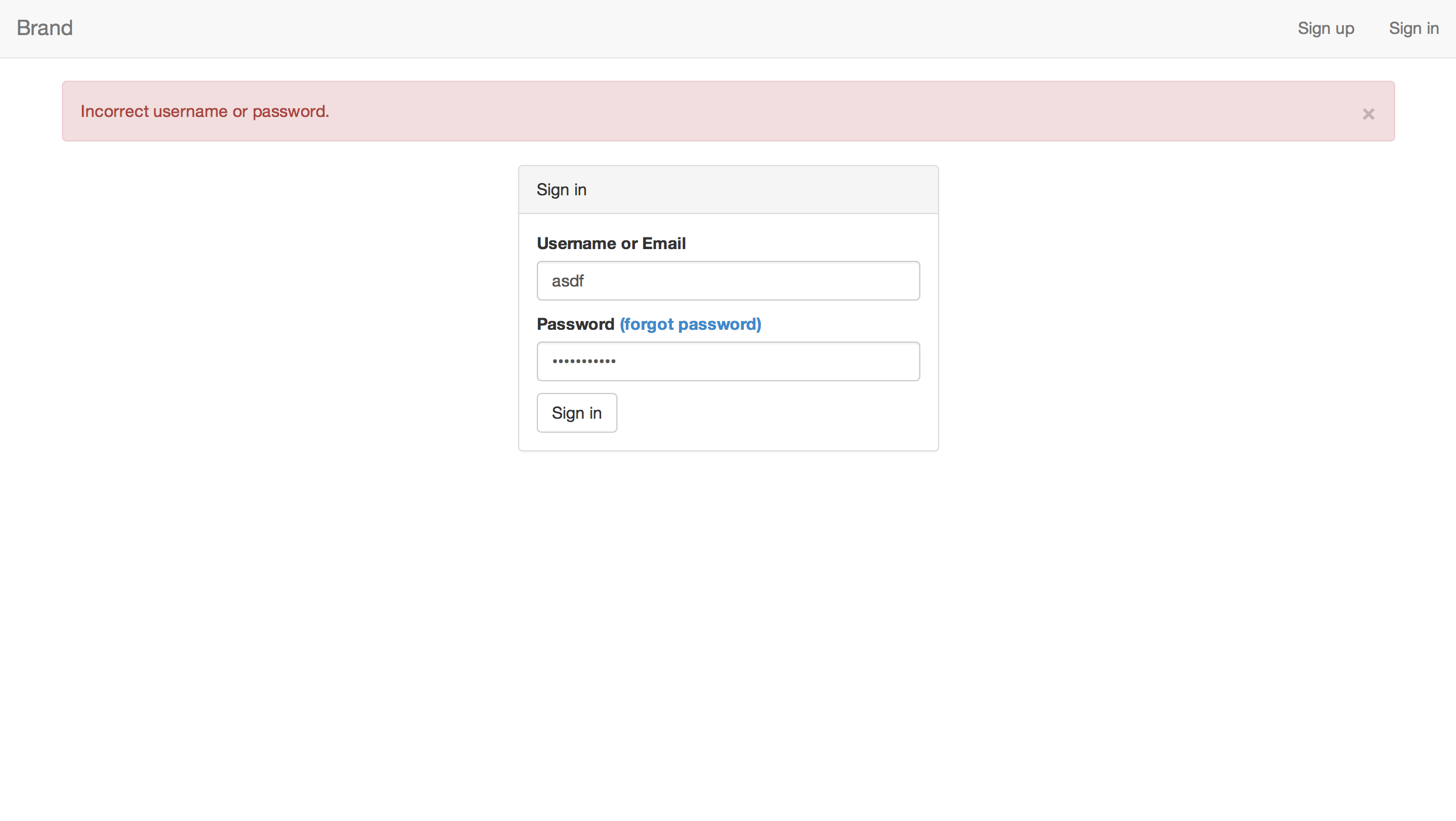1456x821 pixels.
Task: Click empty area right of asdf text
Action: click(789, 281)
